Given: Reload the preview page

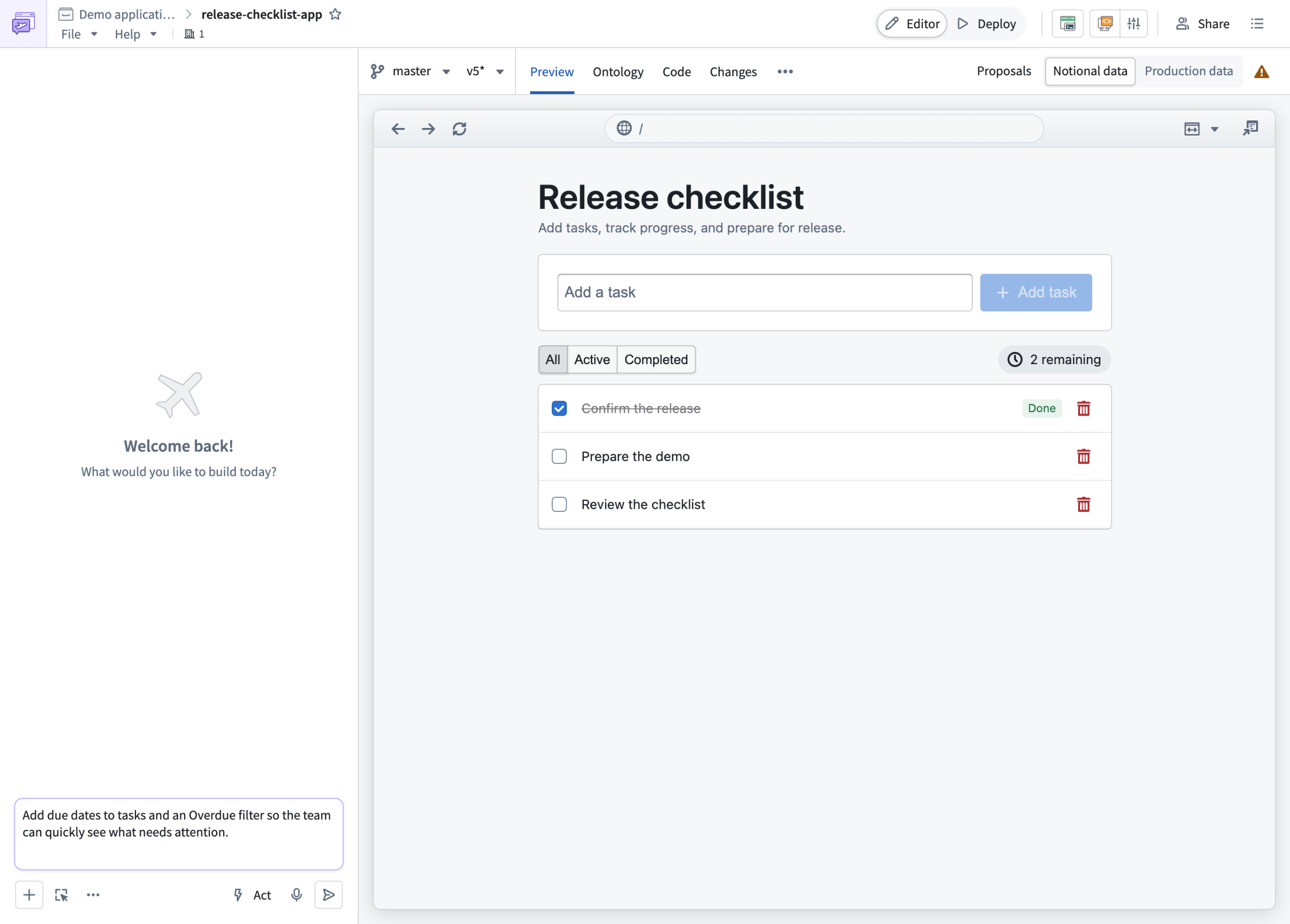Looking at the screenshot, I should click(459, 129).
